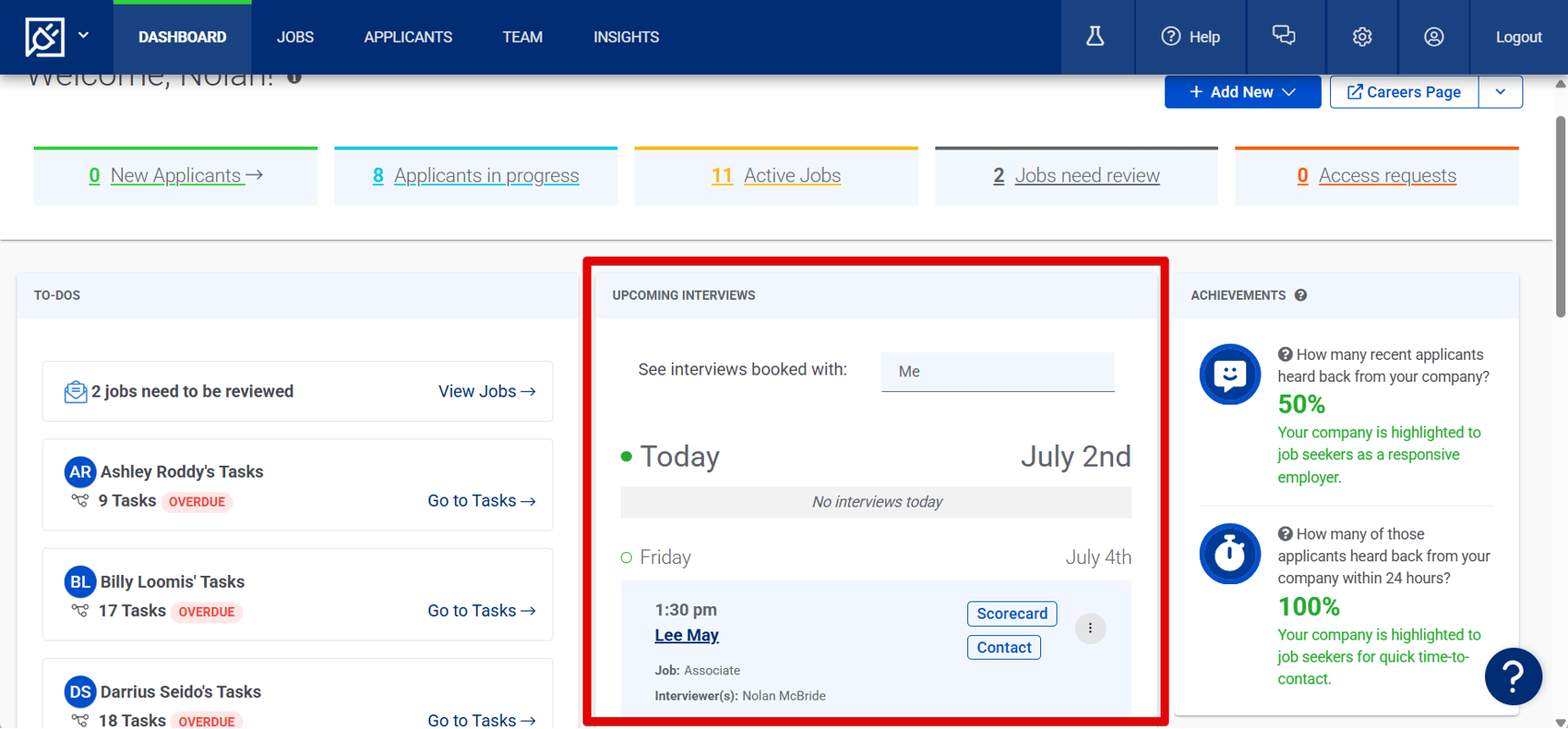1568x729 pixels.
Task: Click the Help question mark icon
Action: coord(1170,36)
